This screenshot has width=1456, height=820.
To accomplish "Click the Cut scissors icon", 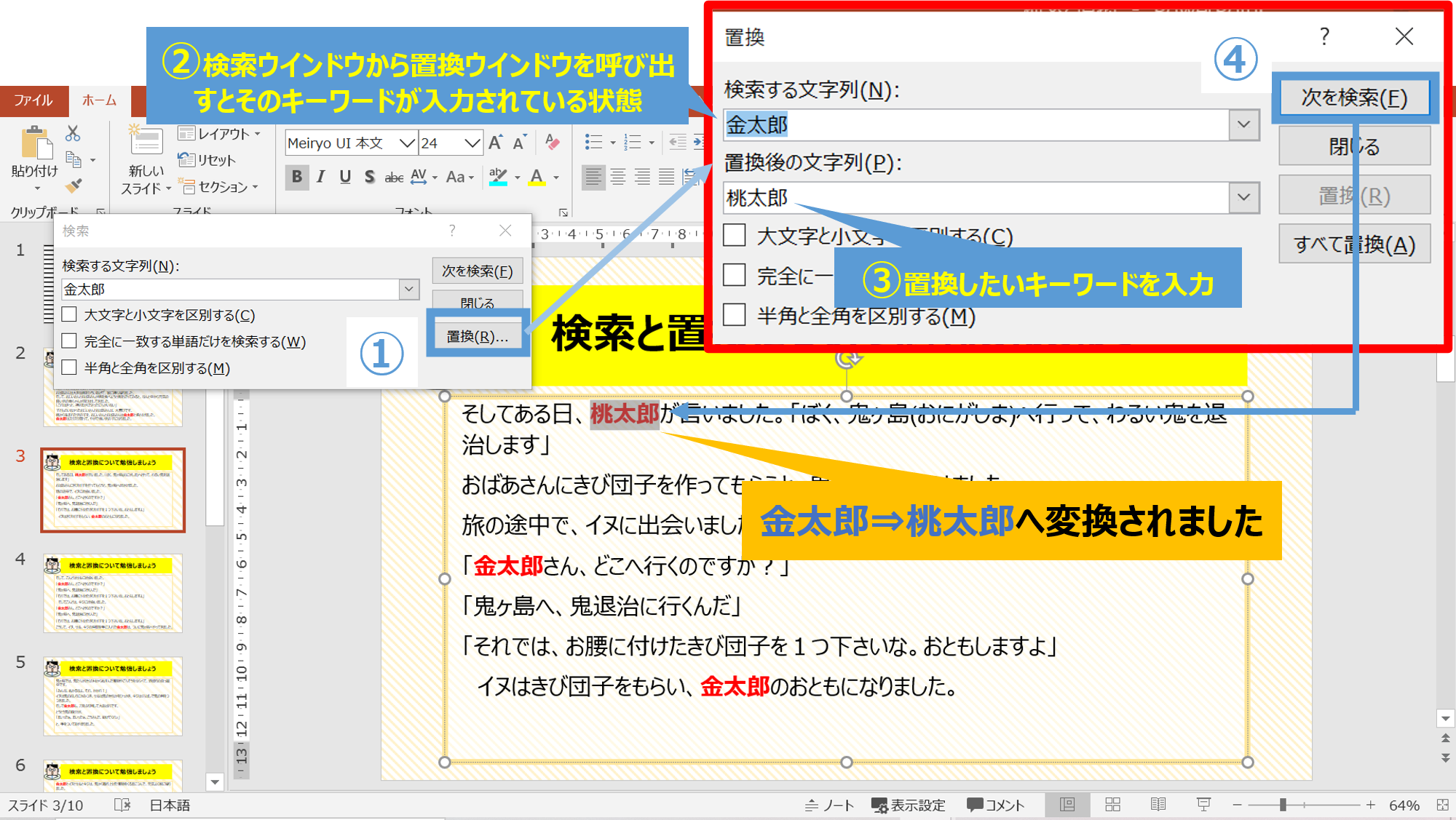I will 73,133.
